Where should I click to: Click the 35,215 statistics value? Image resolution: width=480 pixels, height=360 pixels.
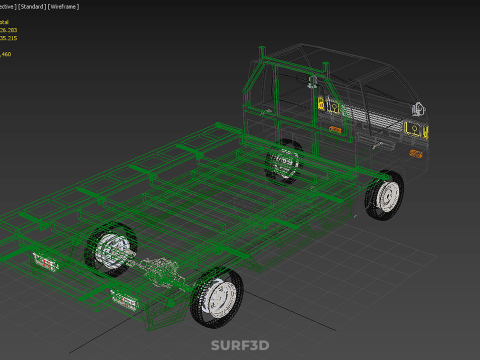[8, 38]
